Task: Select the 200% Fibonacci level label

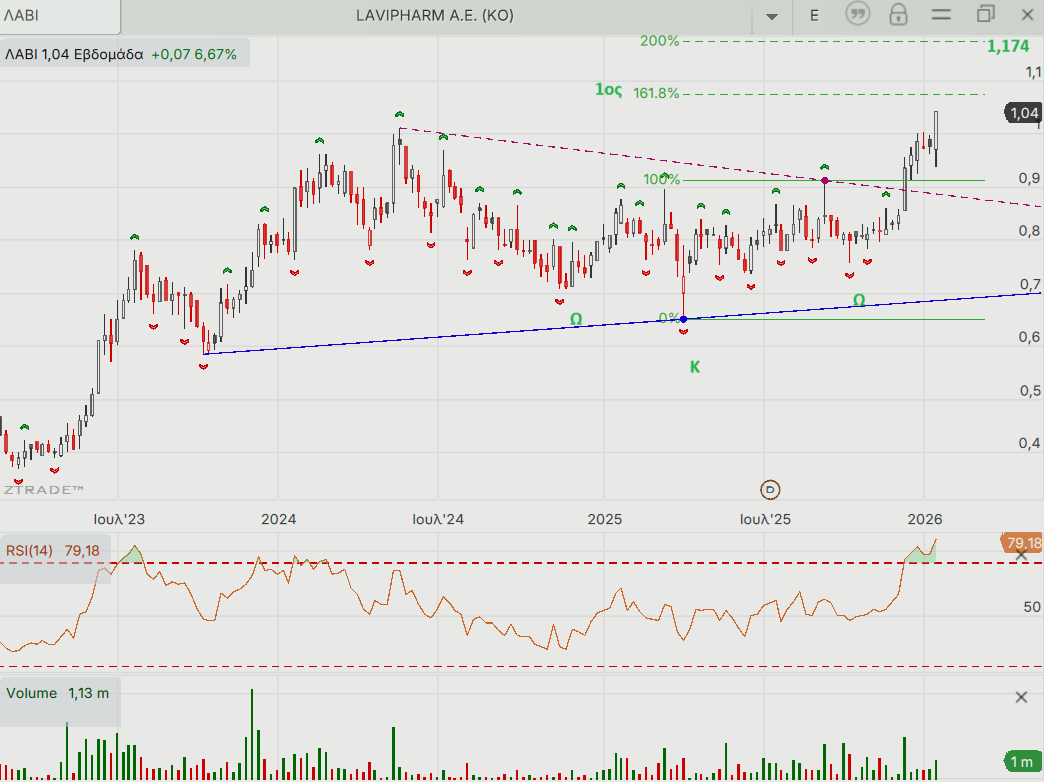Action: (659, 41)
